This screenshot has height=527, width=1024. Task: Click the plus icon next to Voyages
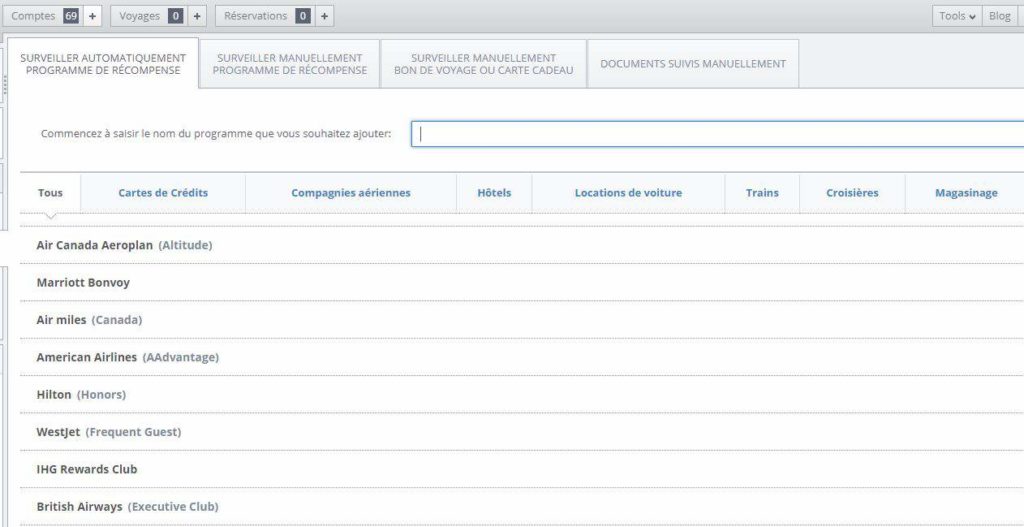tap(197, 16)
